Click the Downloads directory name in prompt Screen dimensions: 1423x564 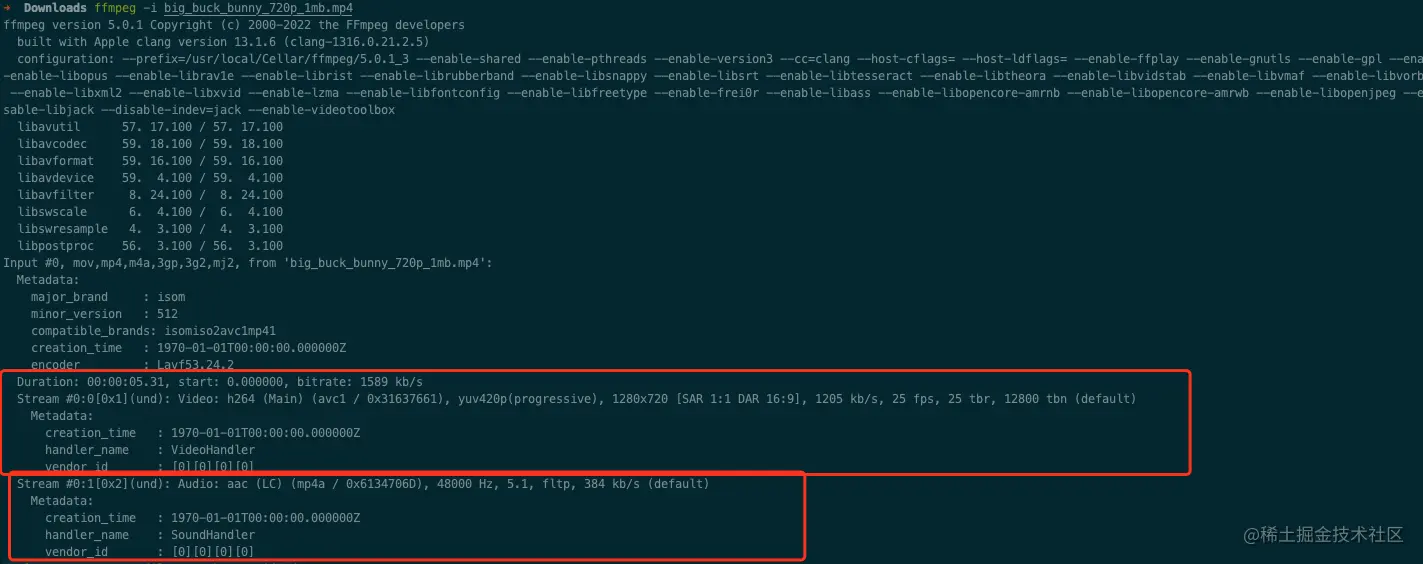(x=55, y=8)
